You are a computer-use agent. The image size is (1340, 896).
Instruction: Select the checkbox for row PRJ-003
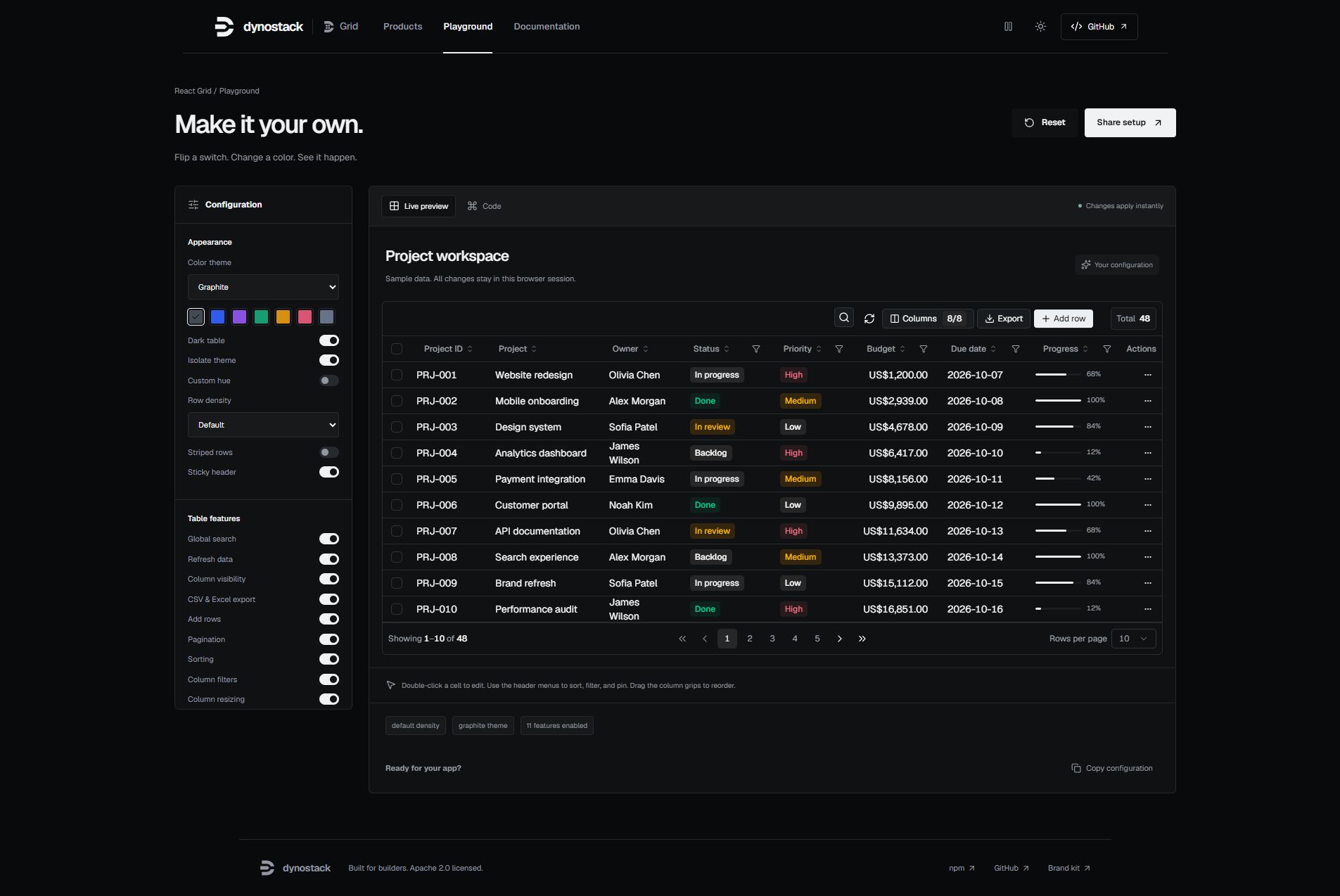tap(397, 427)
